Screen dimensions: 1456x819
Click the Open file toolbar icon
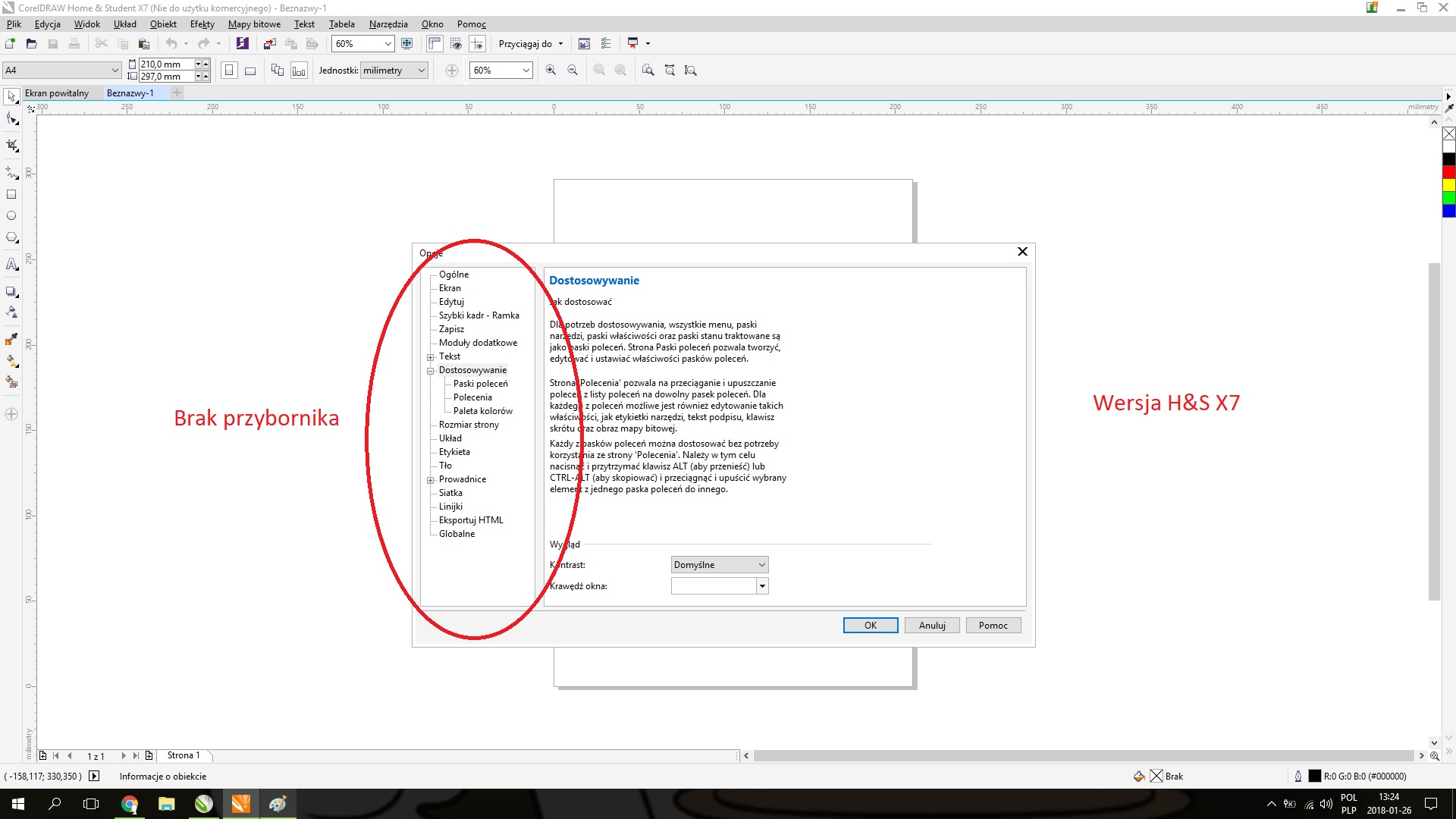31,44
